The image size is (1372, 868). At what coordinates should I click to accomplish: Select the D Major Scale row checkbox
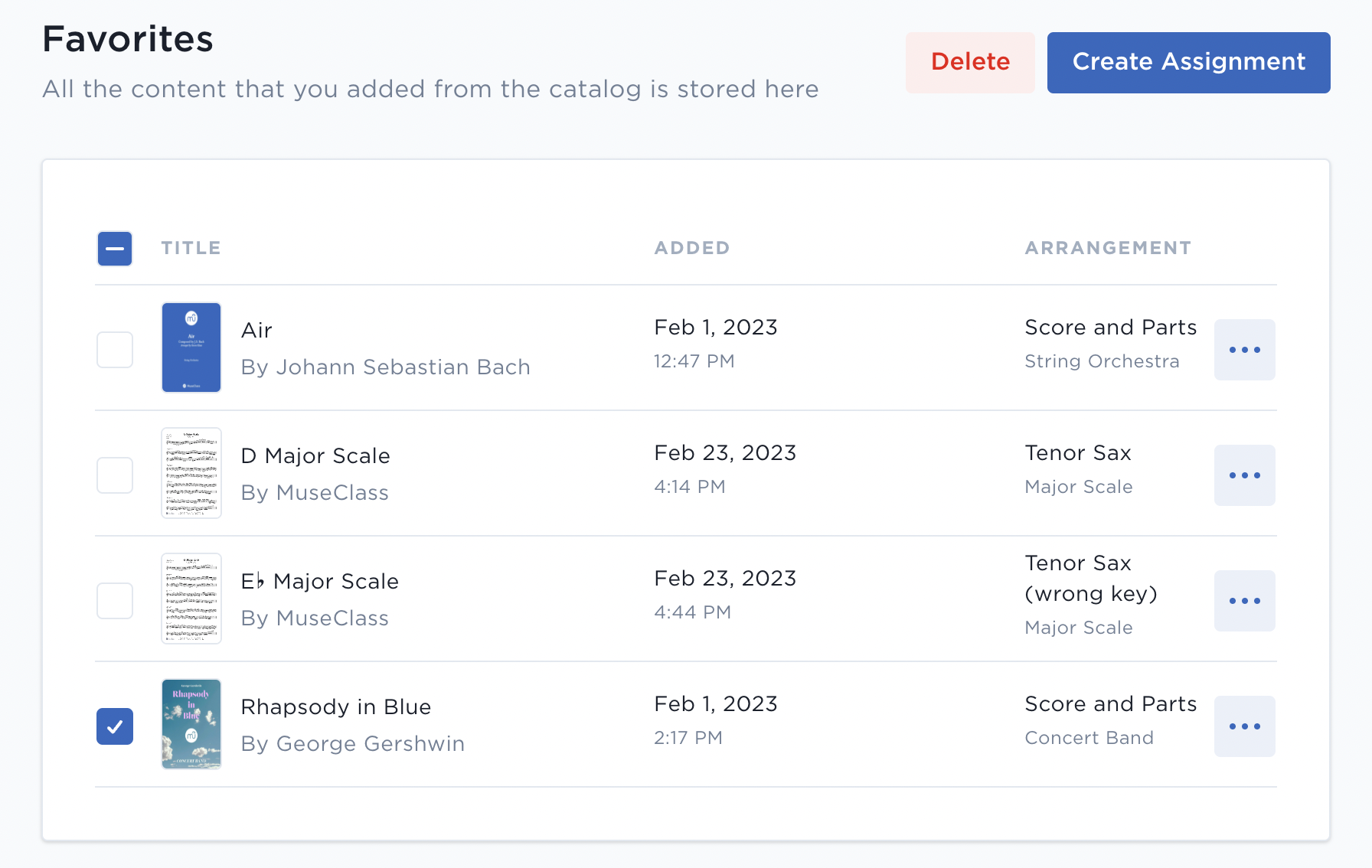tap(114, 475)
